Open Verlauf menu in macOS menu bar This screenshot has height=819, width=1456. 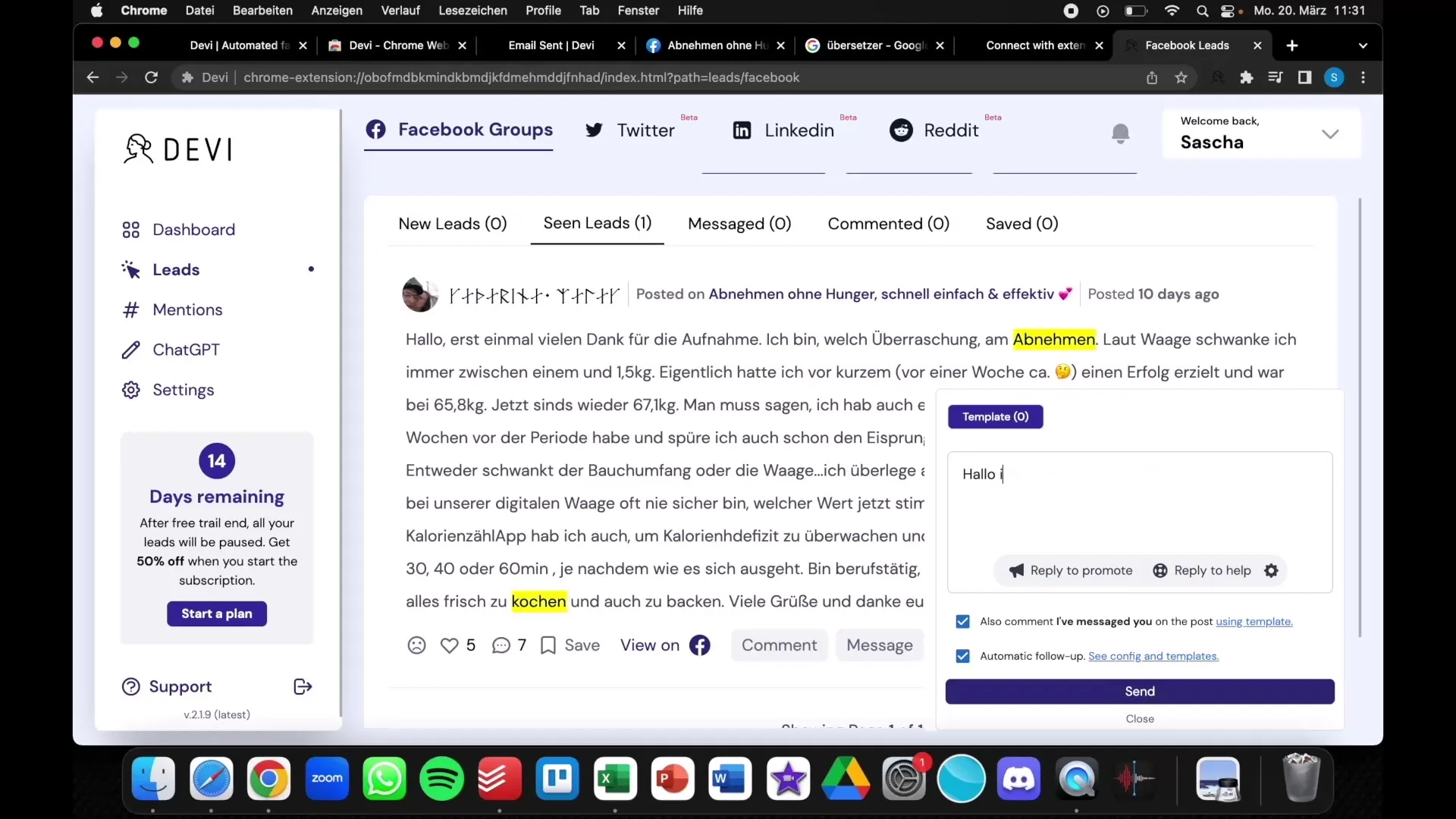click(x=400, y=11)
